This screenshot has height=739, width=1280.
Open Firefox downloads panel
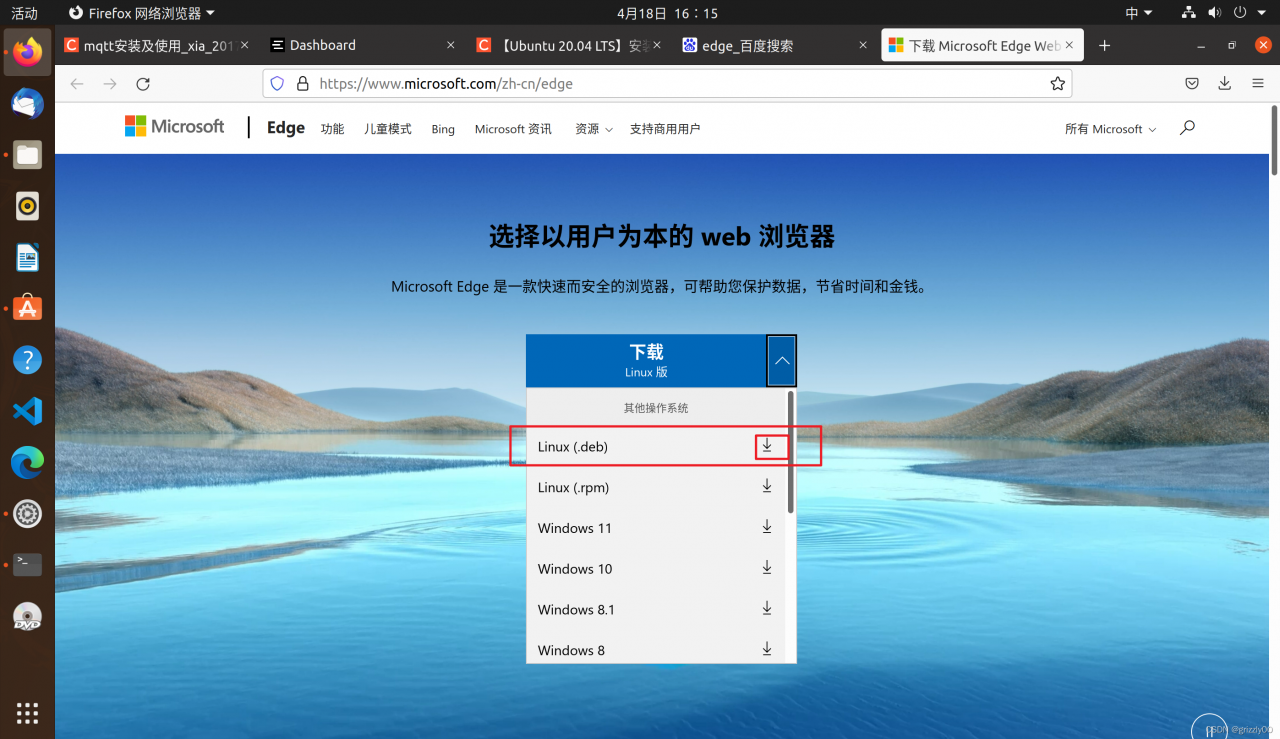tap(1224, 84)
